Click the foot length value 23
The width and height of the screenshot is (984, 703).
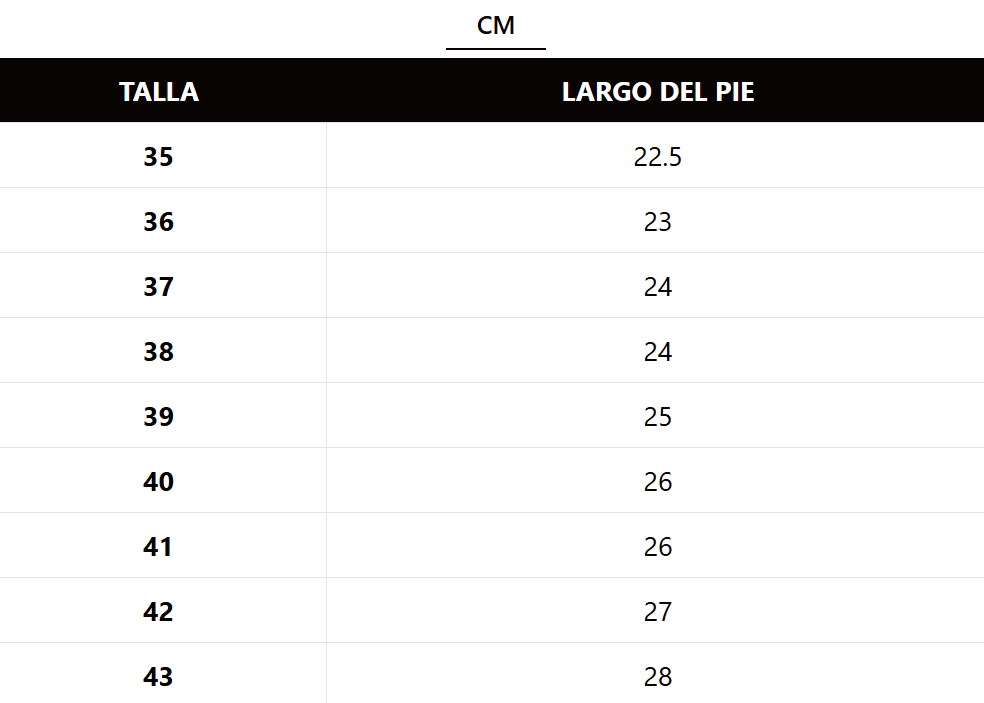[657, 222]
